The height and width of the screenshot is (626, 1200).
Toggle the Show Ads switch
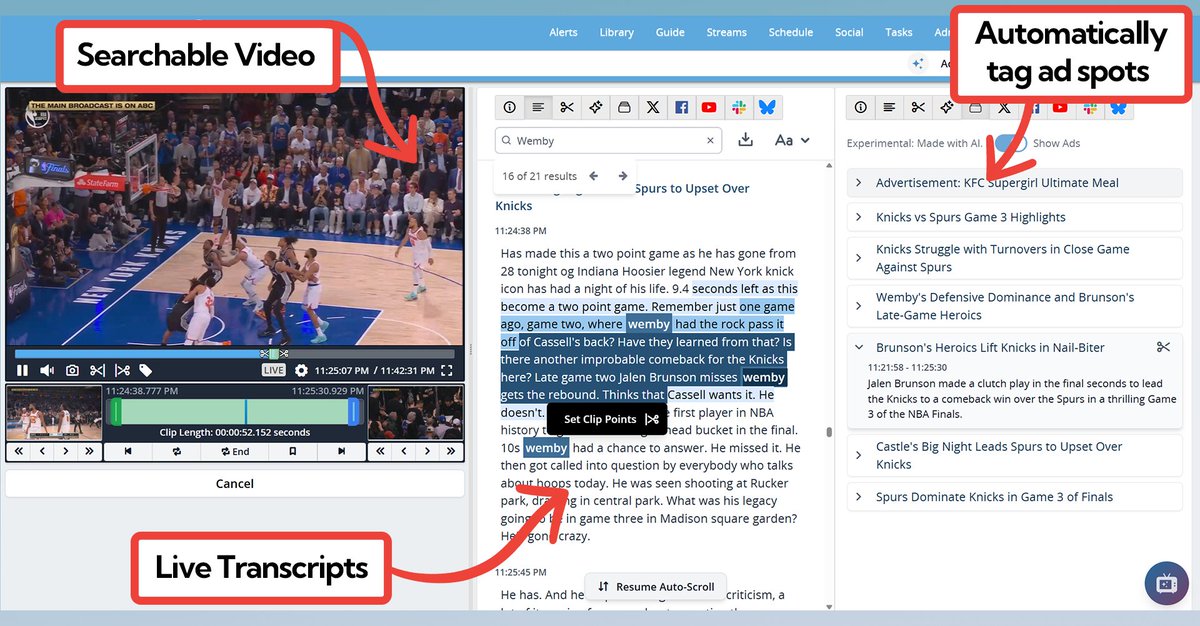point(1009,143)
